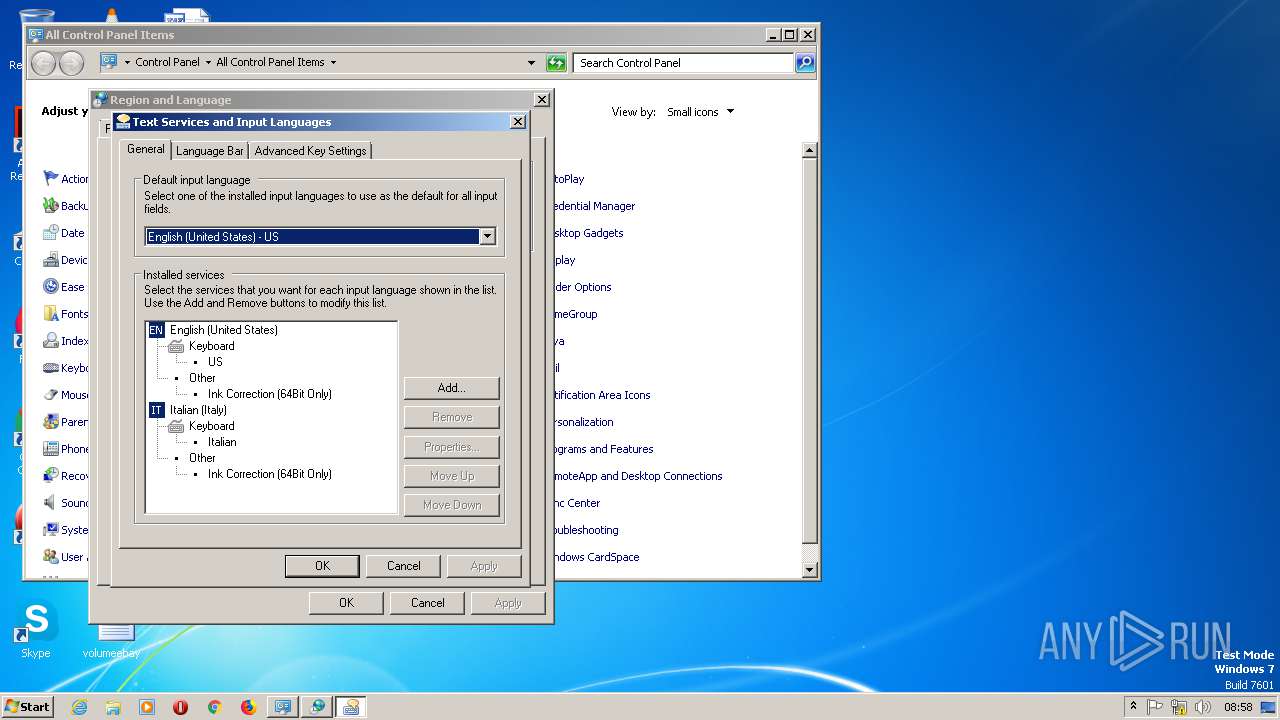Click the clock showing 08:58
This screenshot has height=720, width=1280.
[x=1238, y=707]
